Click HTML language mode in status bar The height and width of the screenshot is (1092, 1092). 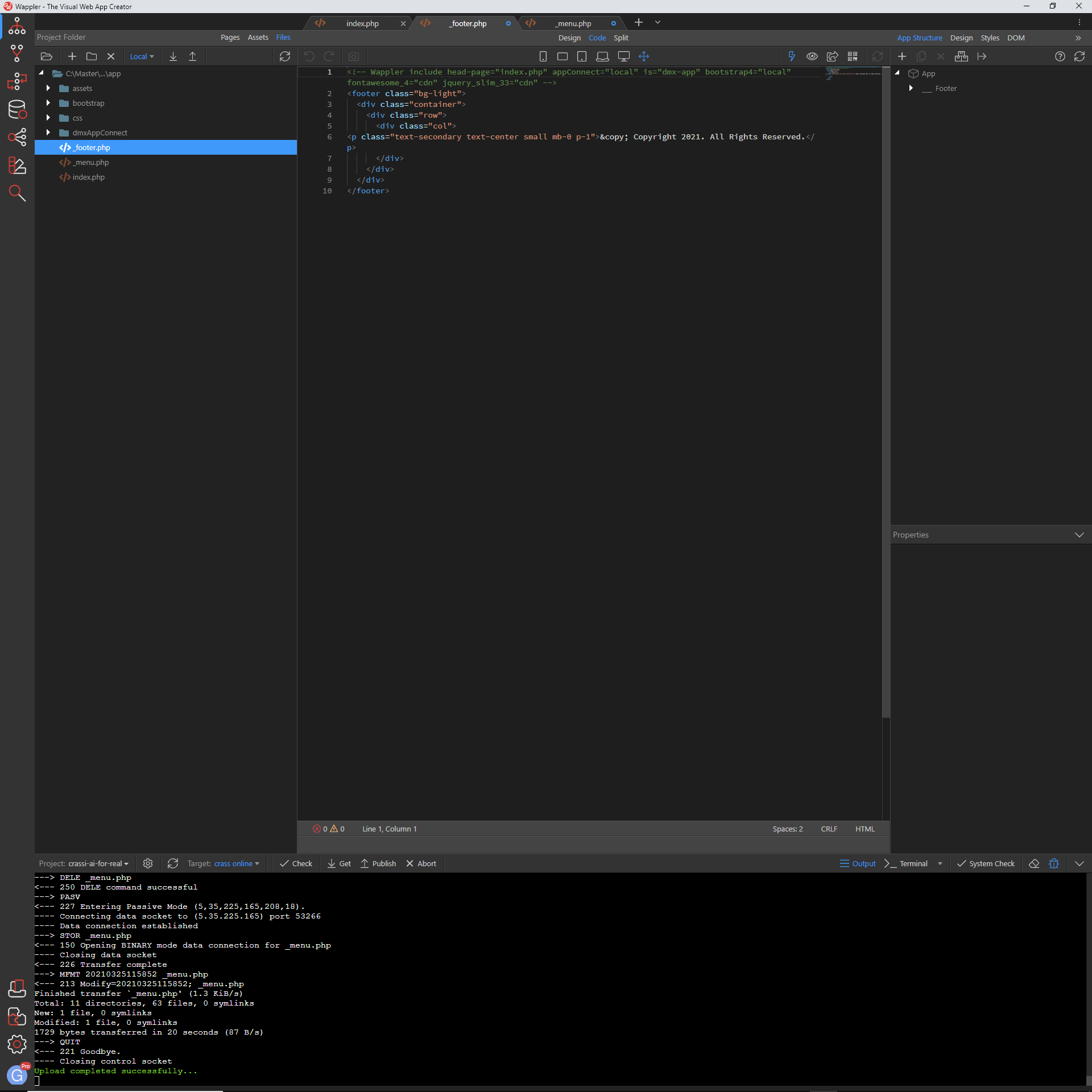point(864,829)
